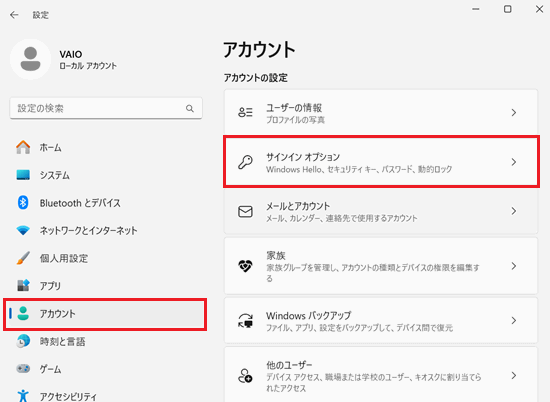Focus the 設定の検索 field
Viewport: 550px width, 402px height.
106,108
